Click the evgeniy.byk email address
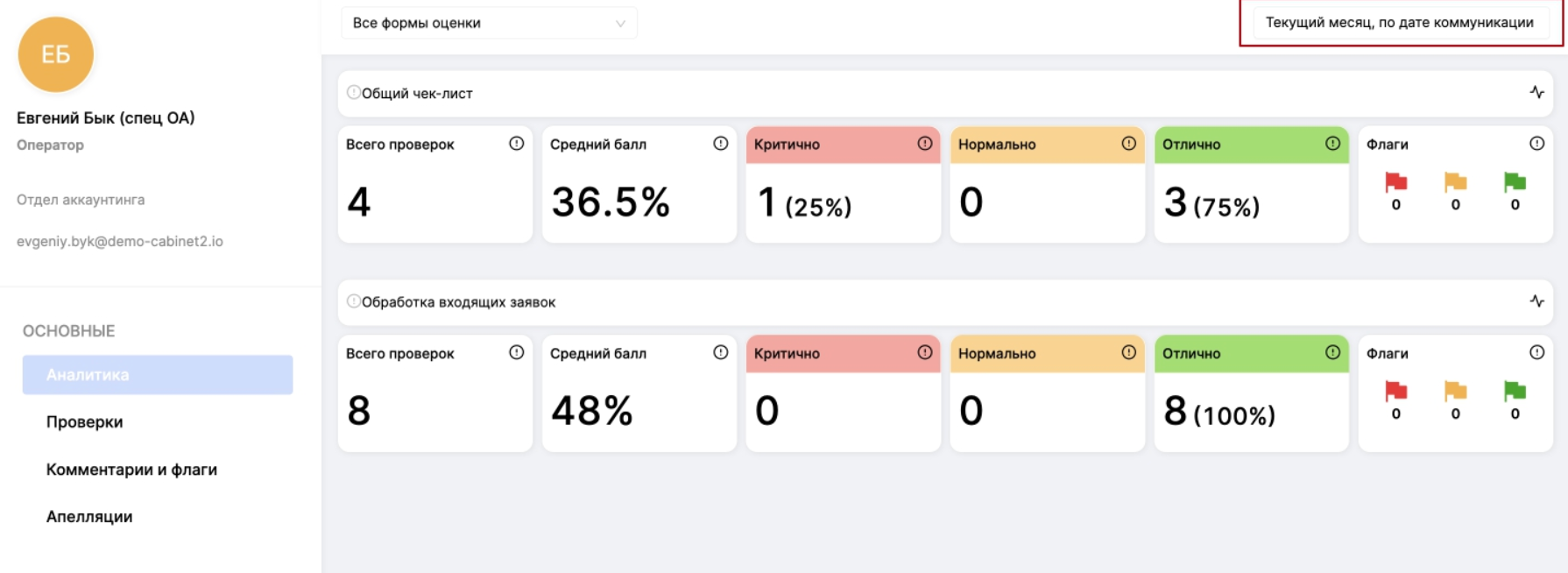The width and height of the screenshot is (1568, 573). pos(120,242)
